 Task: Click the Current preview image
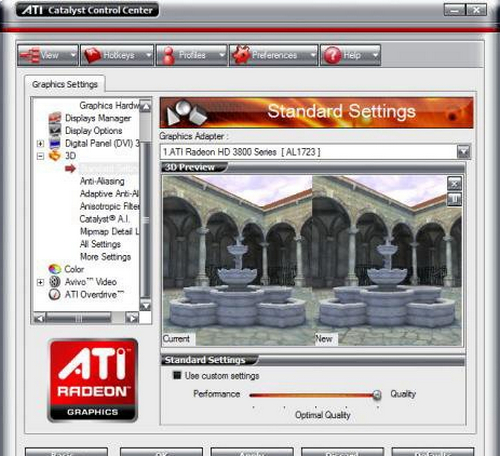237,261
